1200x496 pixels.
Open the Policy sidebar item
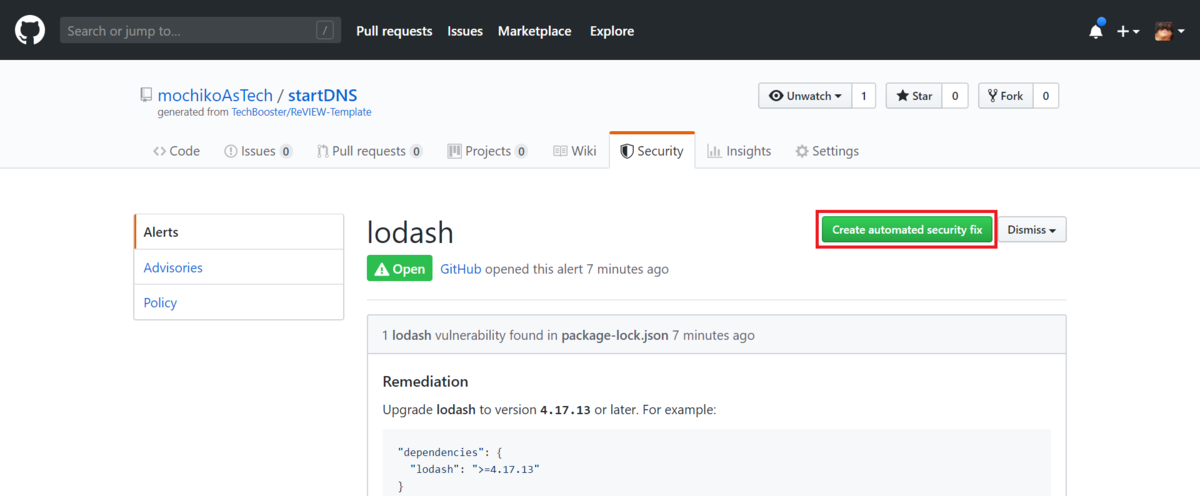coord(161,303)
